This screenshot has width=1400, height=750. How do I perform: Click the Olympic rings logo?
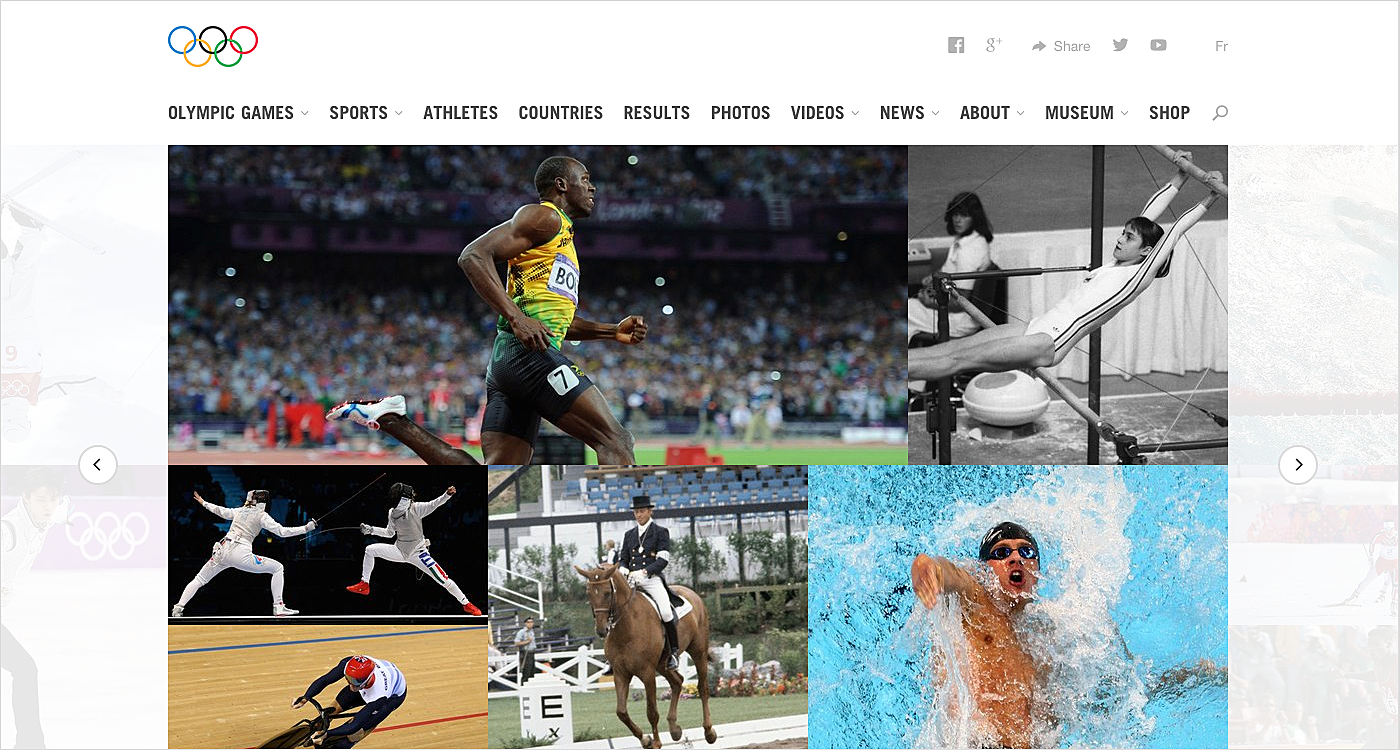click(x=213, y=46)
